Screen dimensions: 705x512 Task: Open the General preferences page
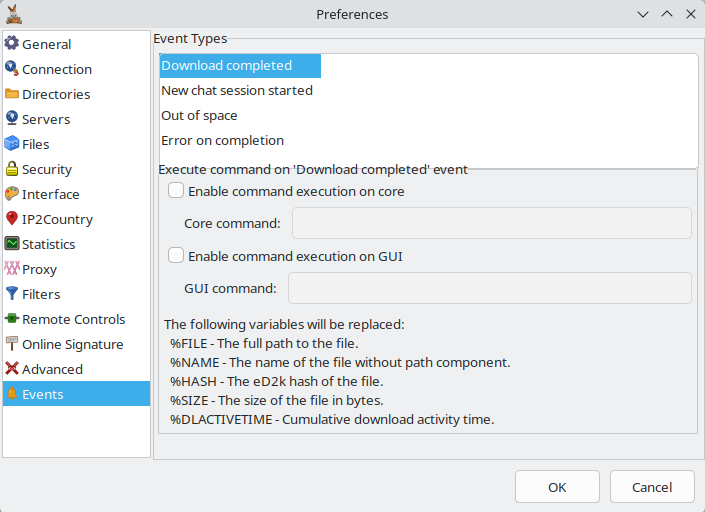[47, 44]
